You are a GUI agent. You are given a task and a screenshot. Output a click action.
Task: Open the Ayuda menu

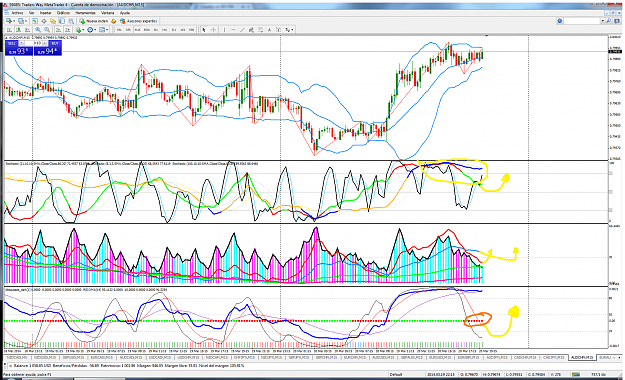[125, 13]
